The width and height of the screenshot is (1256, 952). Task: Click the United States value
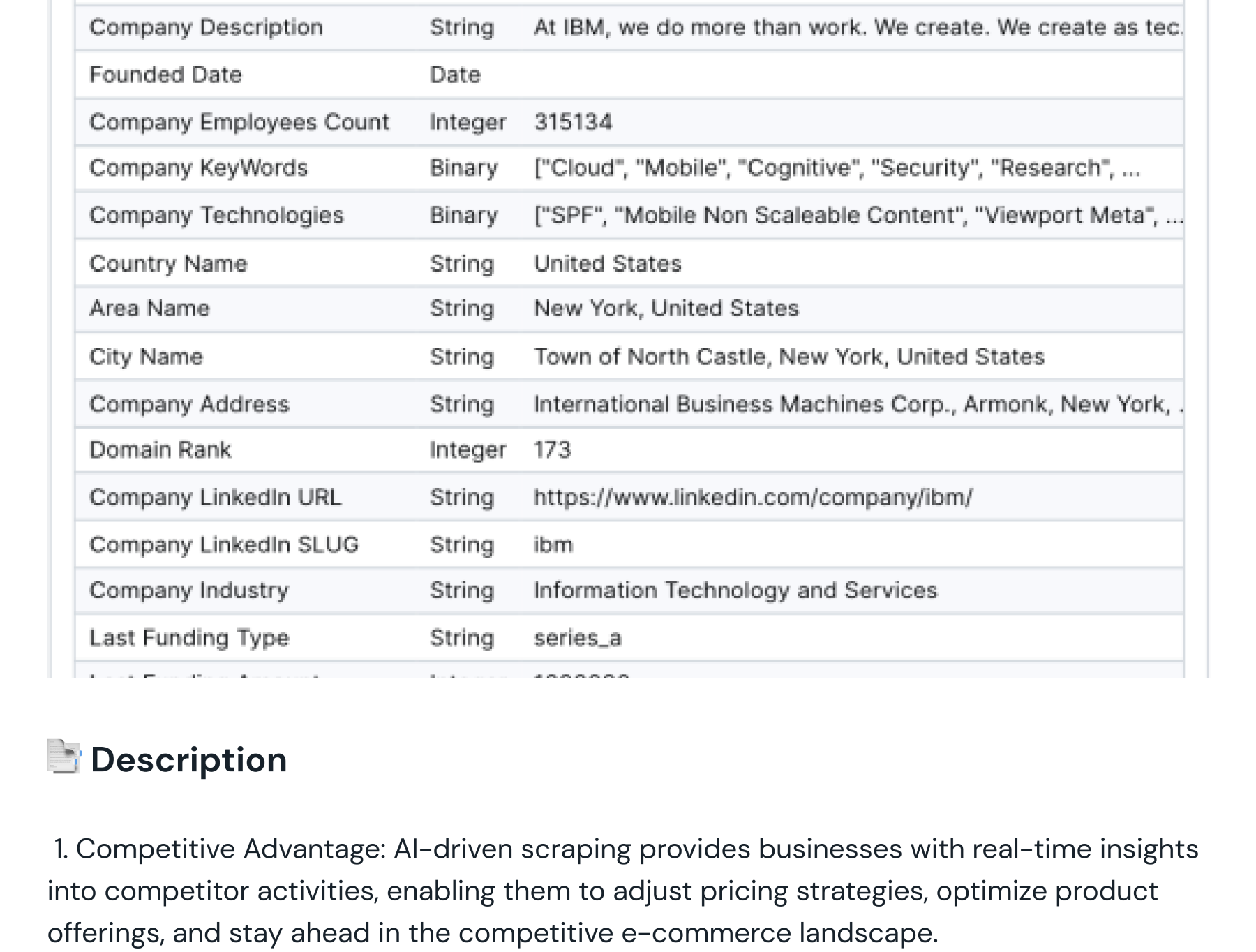(x=608, y=264)
